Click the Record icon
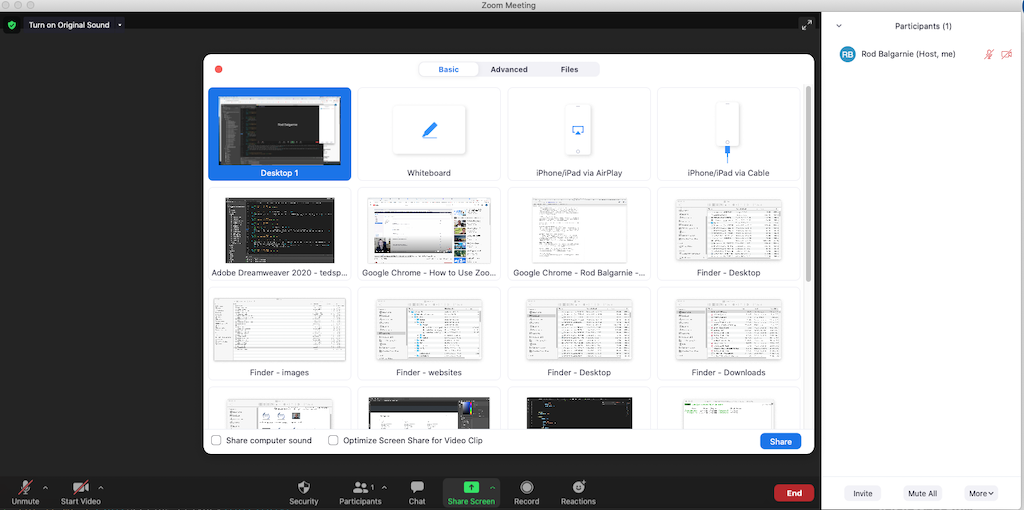 click(526, 487)
